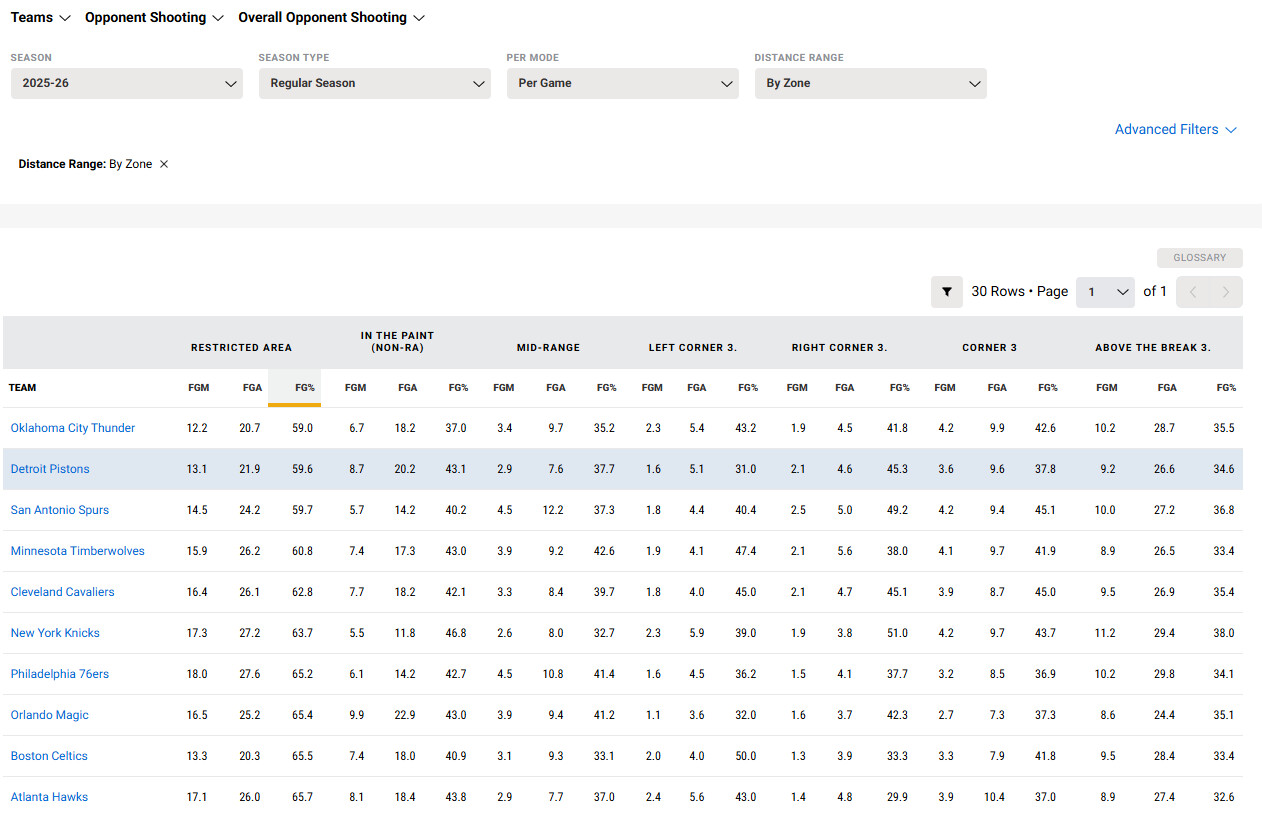Screen dimensions: 1262x814
Task: Sort by Corner 3 FGM column
Action: coord(945,388)
